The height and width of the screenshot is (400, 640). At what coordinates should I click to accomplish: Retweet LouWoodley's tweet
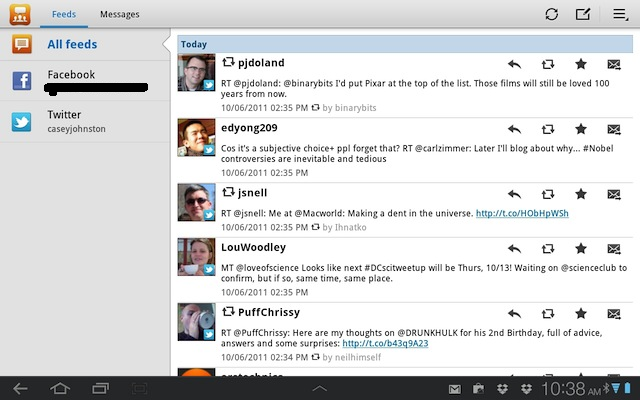pyautogui.click(x=548, y=249)
